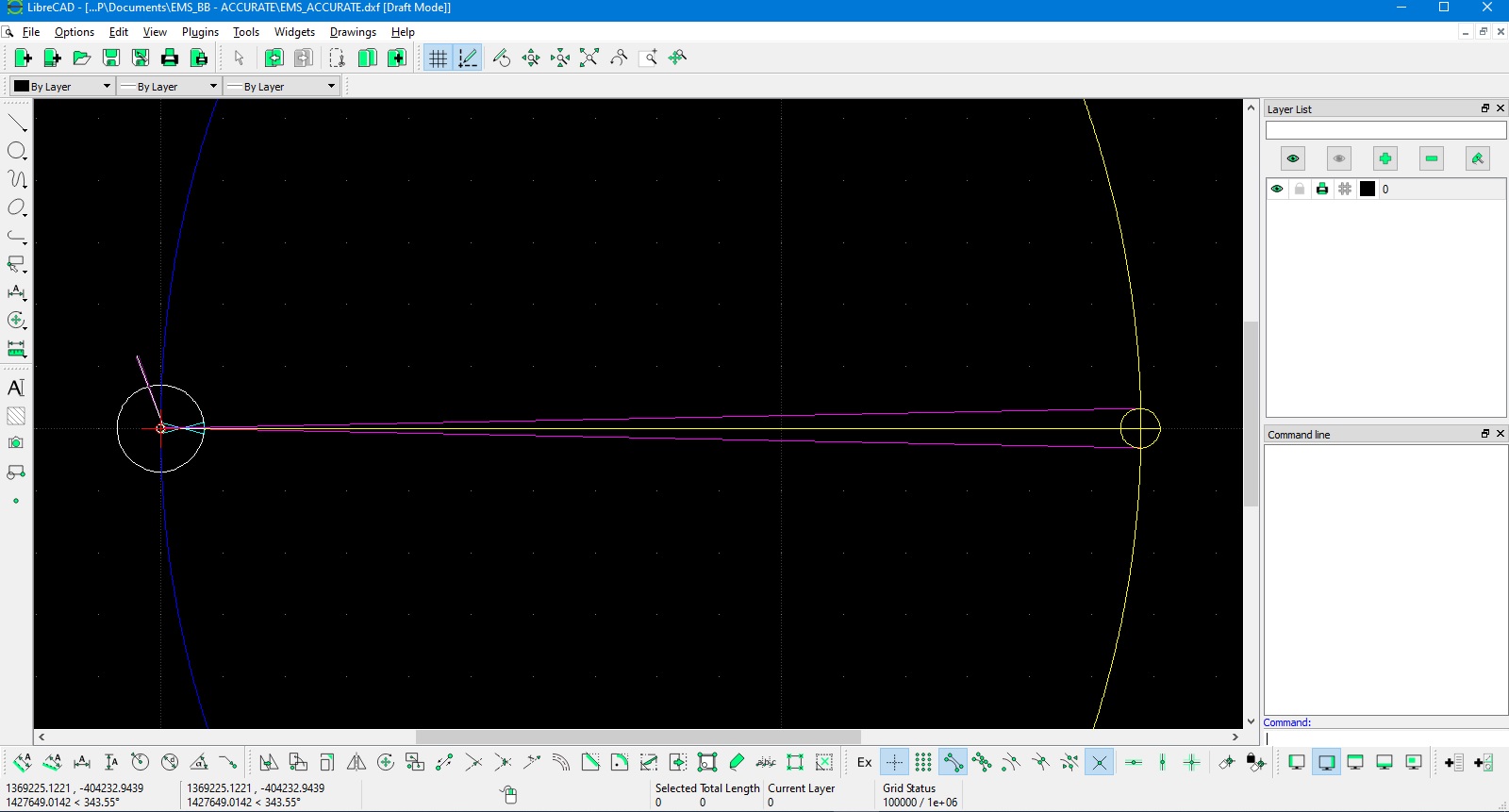Image resolution: width=1509 pixels, height=812 pixels.
Task: Click the layer filter input field
Action: (1385, 130)
